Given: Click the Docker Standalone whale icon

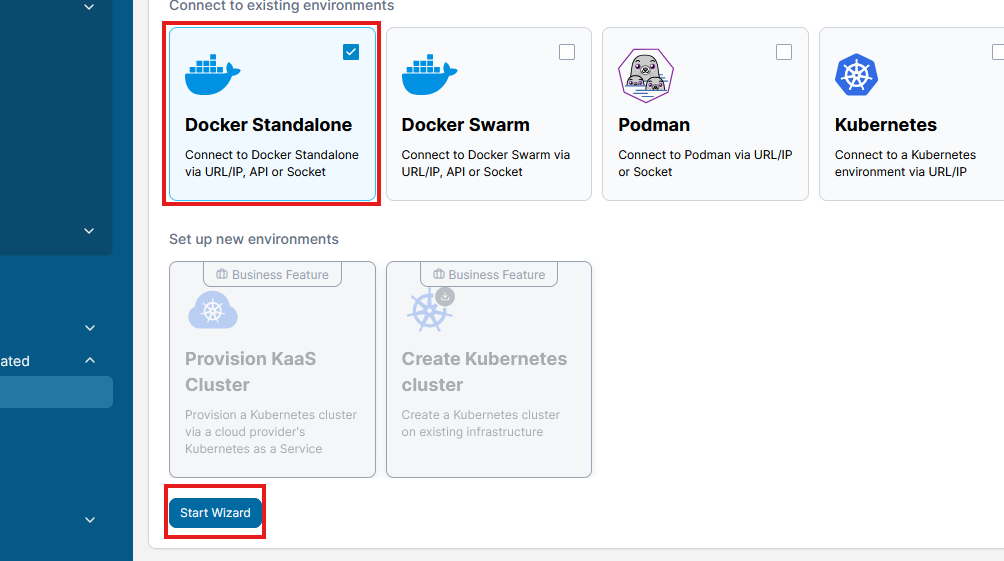Looking at the screenshot, I should click(213, 75).
